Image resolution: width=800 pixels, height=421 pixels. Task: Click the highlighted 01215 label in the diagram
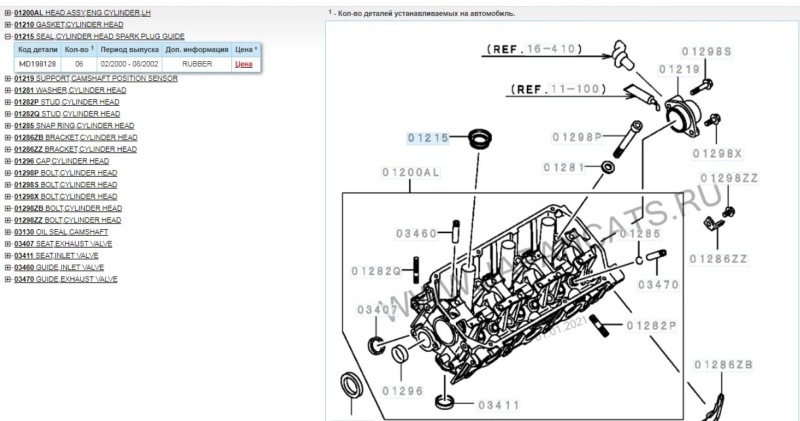[428, 137]
